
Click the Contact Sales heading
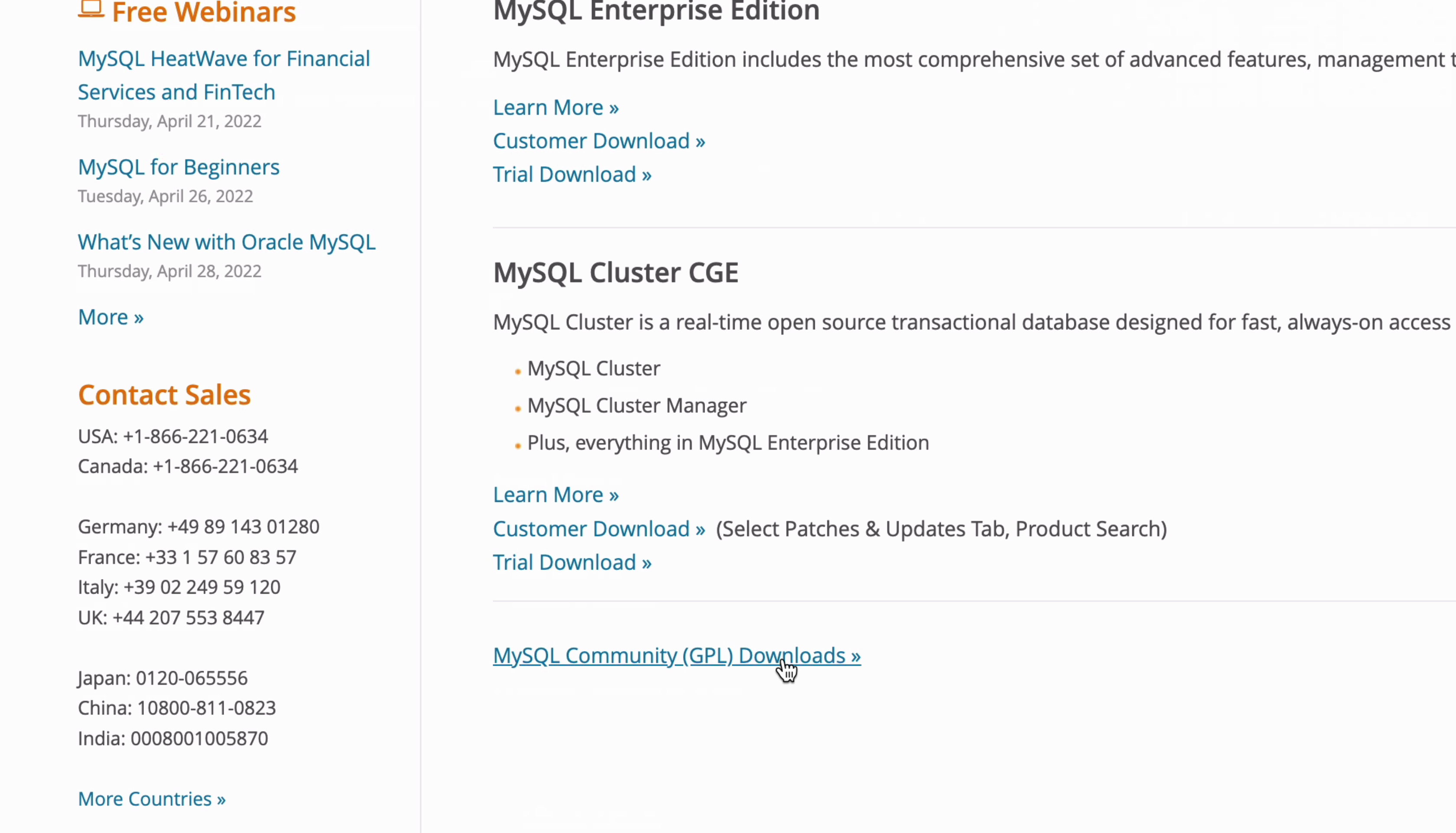click(x=164, y=395)
